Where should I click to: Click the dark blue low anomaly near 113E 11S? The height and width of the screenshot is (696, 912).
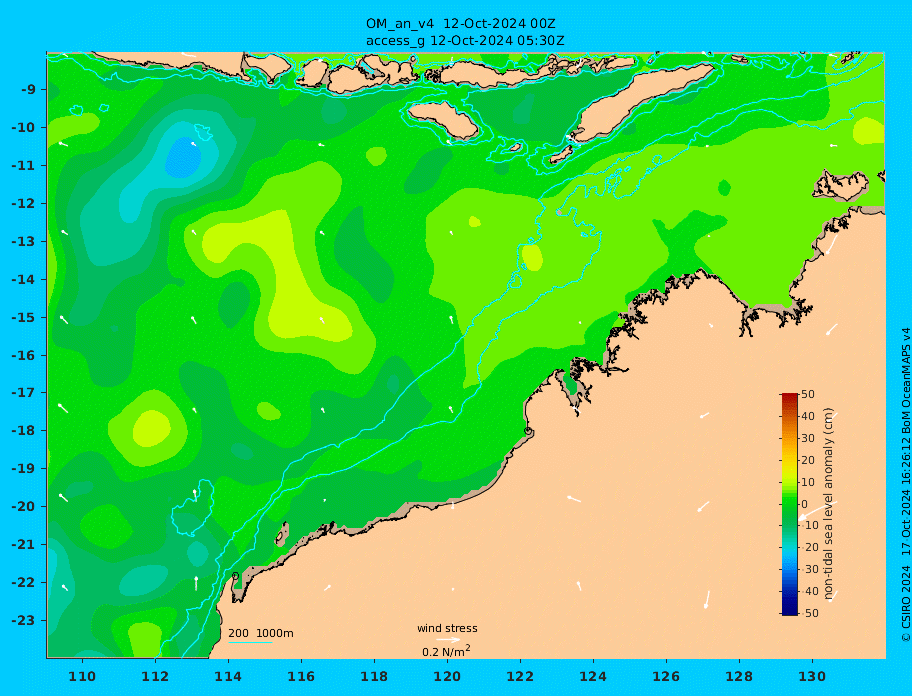[183, 158]
